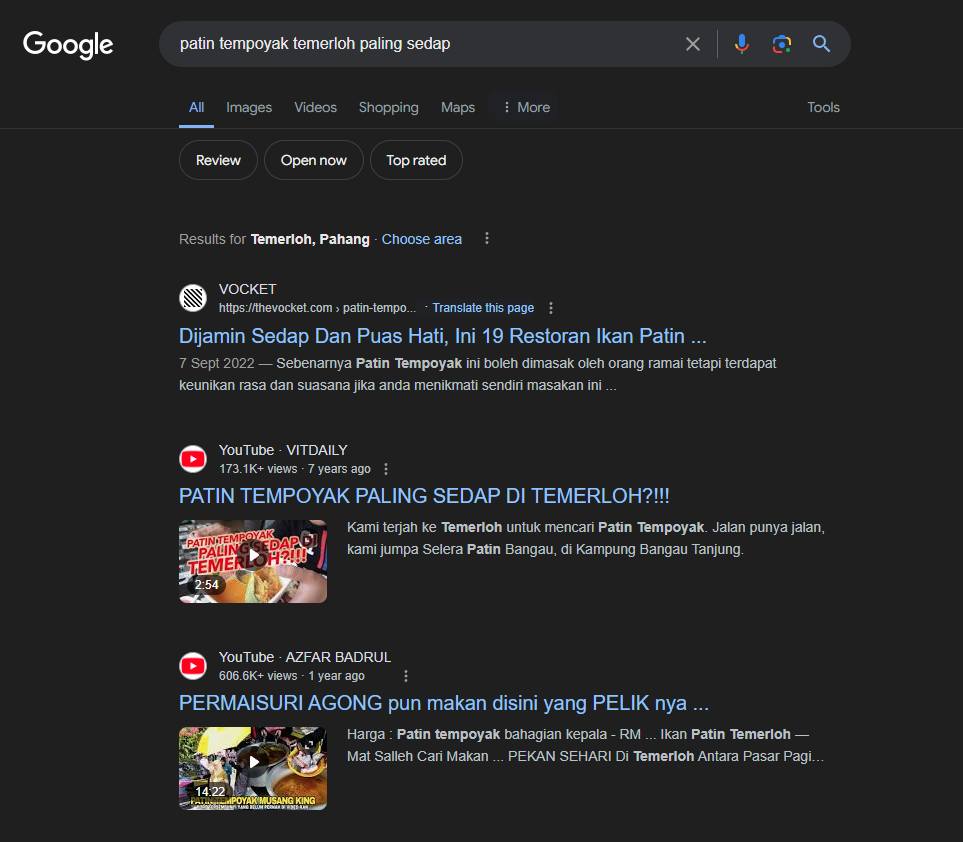This screenshot has height=842, width=963.
Task: Switch to the Videos tab
Action: (315, 107)
